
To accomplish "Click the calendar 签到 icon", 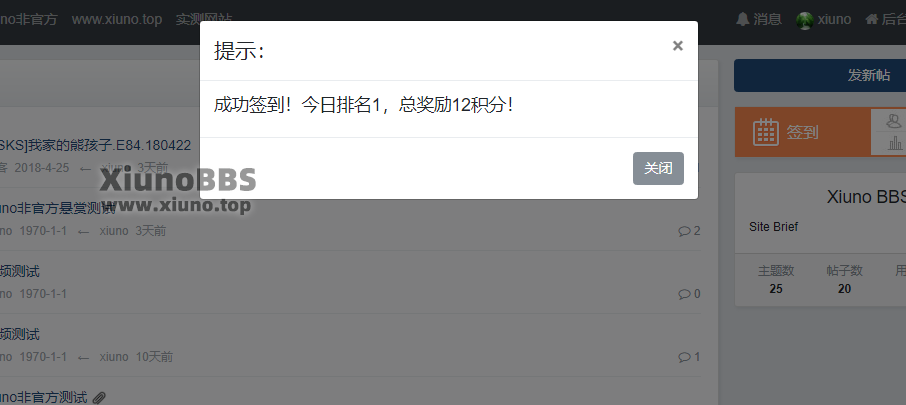I will point(766,132).
